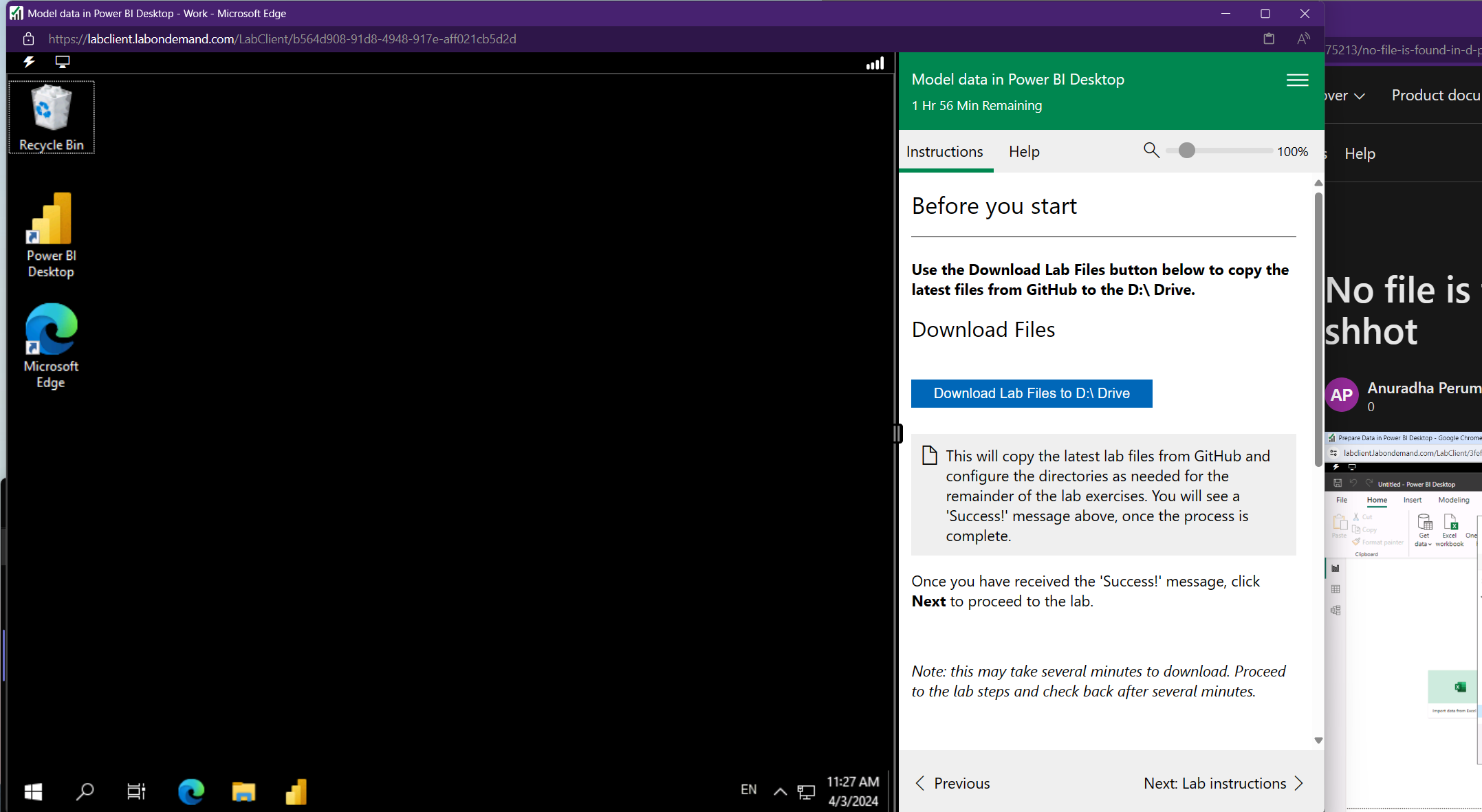
Task: Open the hamburger menu in the green header
Action: point(1296,80)
